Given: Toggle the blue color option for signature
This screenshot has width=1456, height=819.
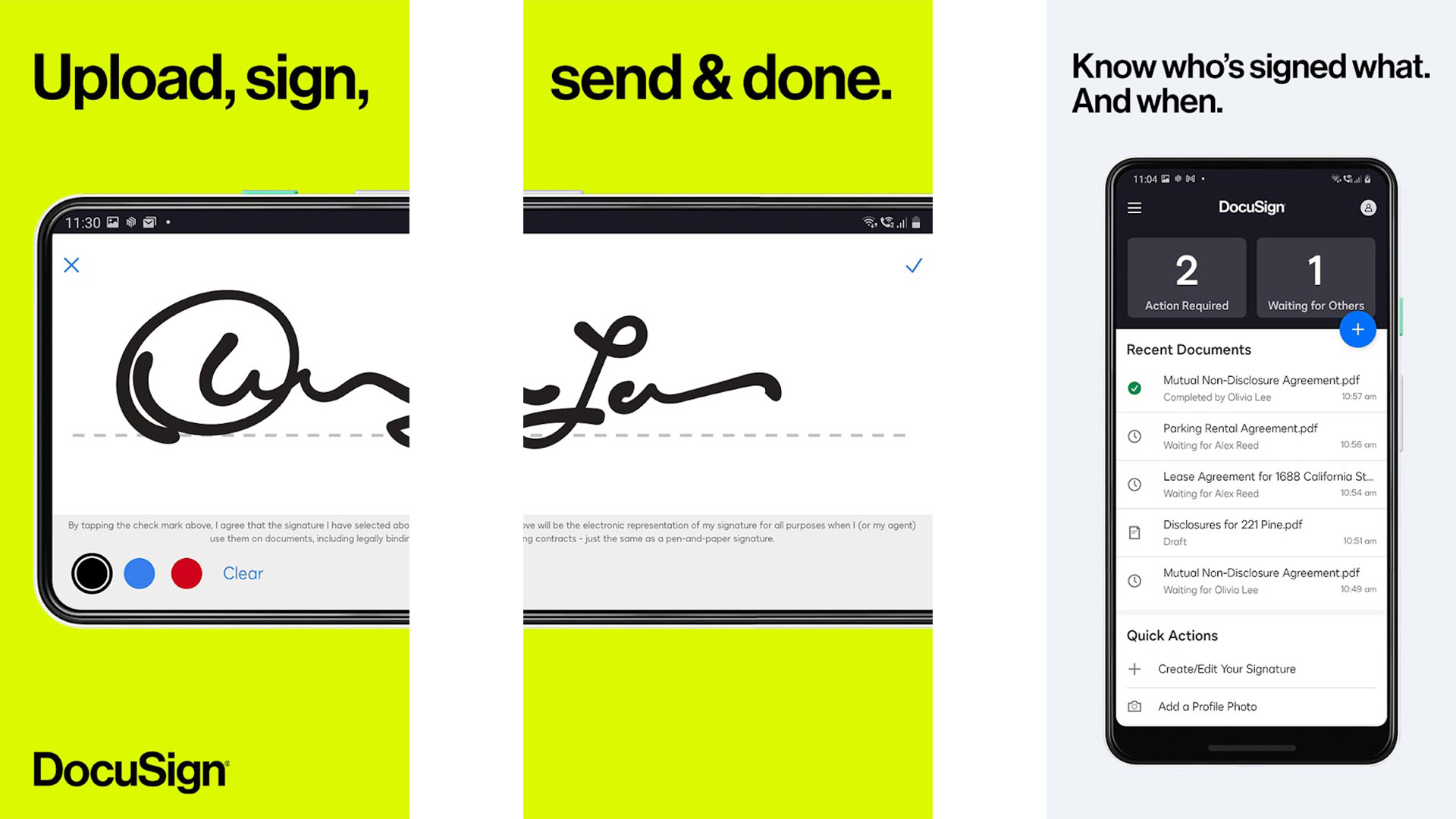Looking at the screenshot, I should point(139,572).
